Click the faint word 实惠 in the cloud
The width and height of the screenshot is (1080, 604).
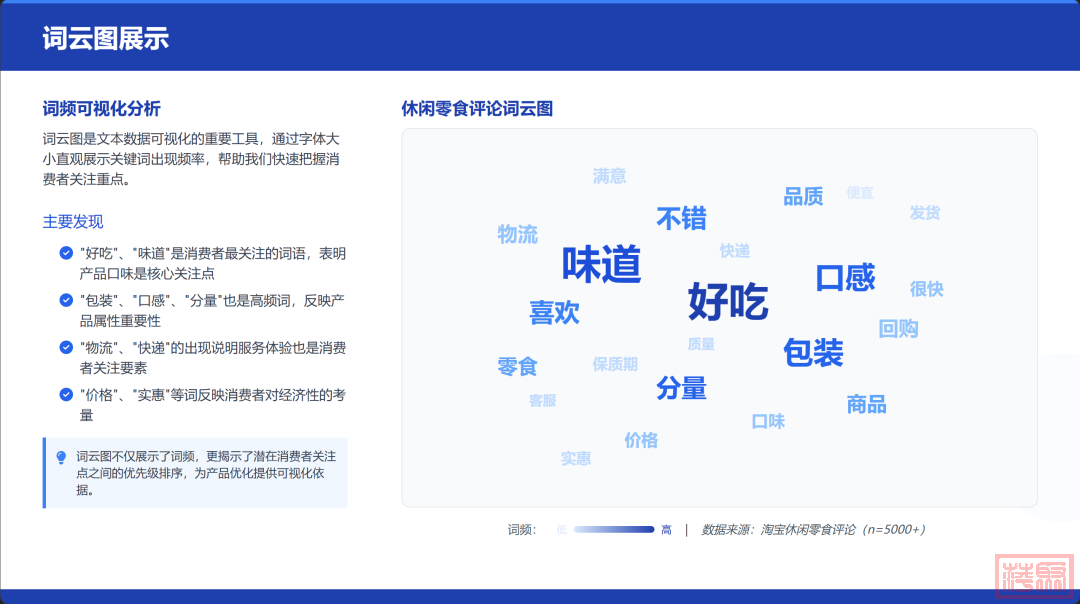click(575, 458)
